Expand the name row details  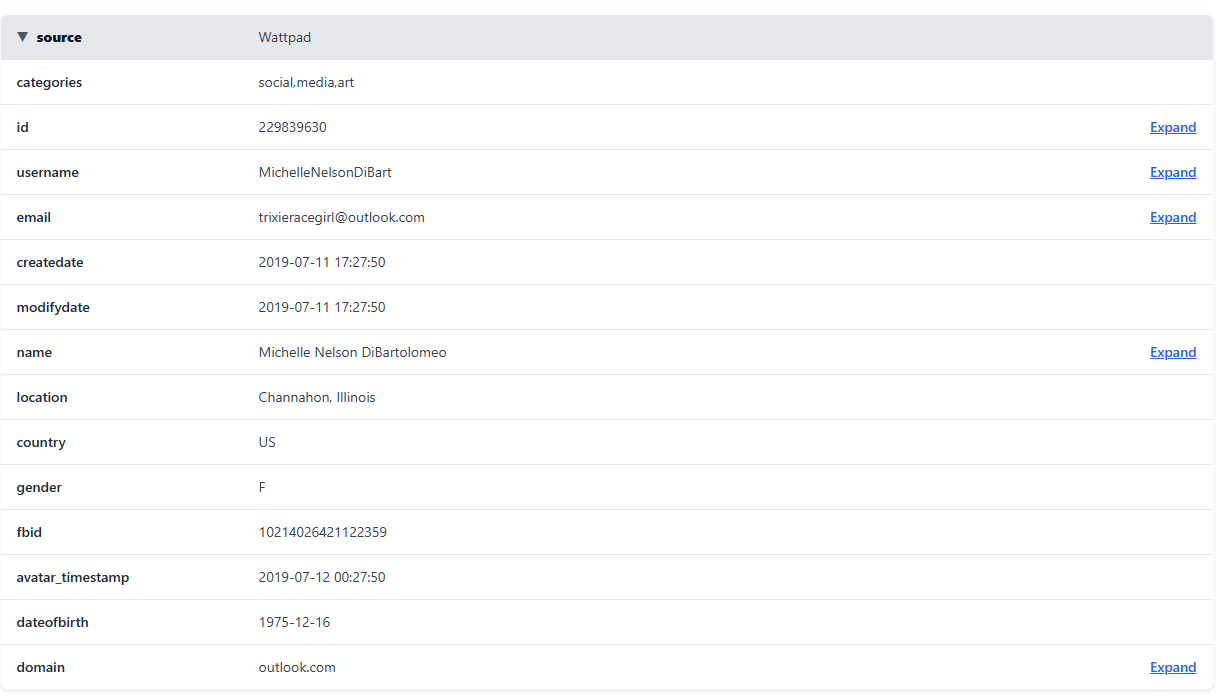click(x=1172, y=352)
